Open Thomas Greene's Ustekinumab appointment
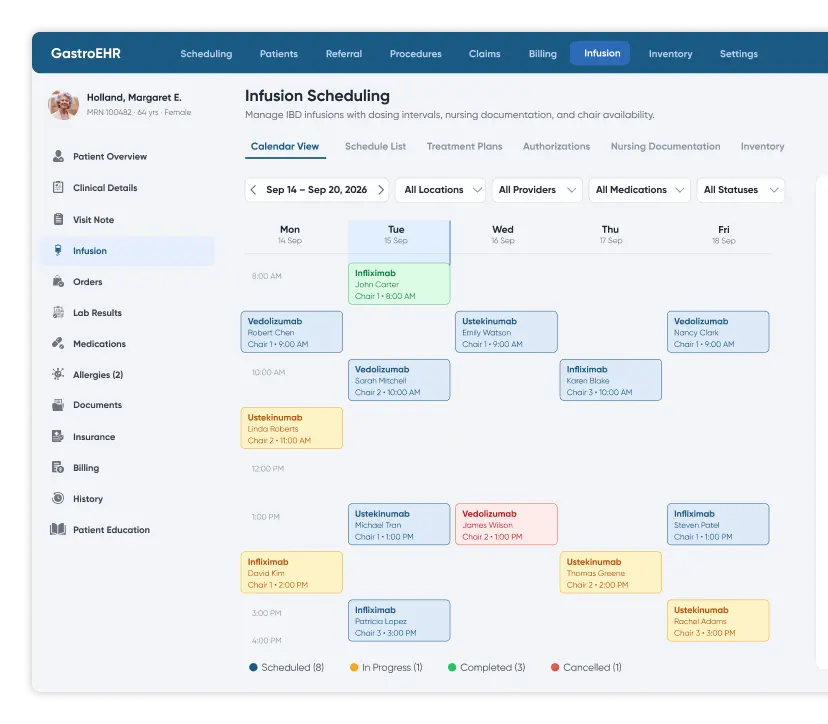Image resolution: width=828 pixels, height=724 pixels. [610, 572]
